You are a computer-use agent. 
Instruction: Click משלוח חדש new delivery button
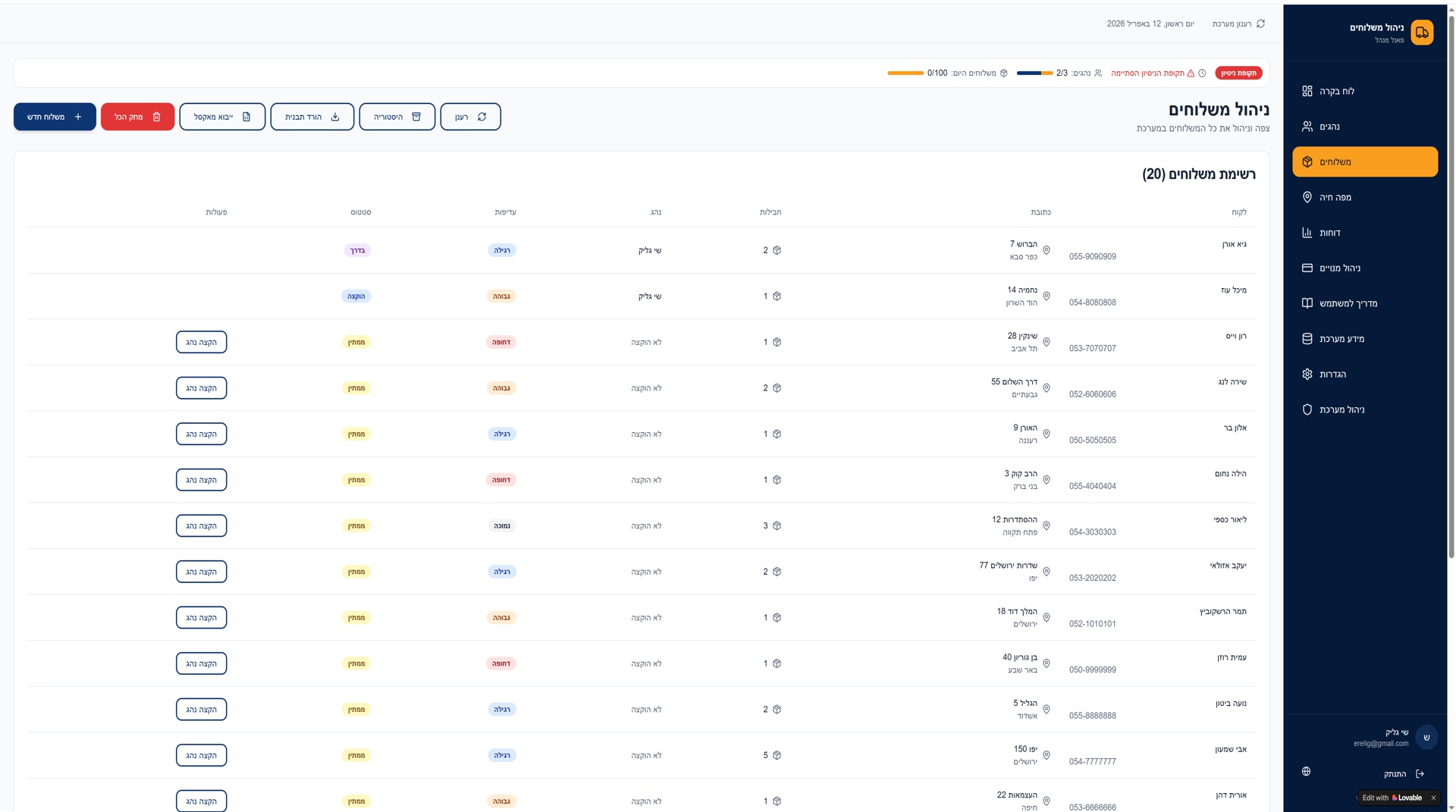click(55, 117)
